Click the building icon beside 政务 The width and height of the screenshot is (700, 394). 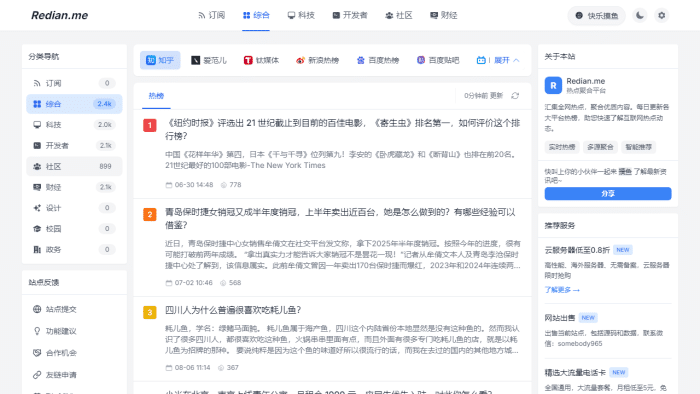(x=37, y=249)
